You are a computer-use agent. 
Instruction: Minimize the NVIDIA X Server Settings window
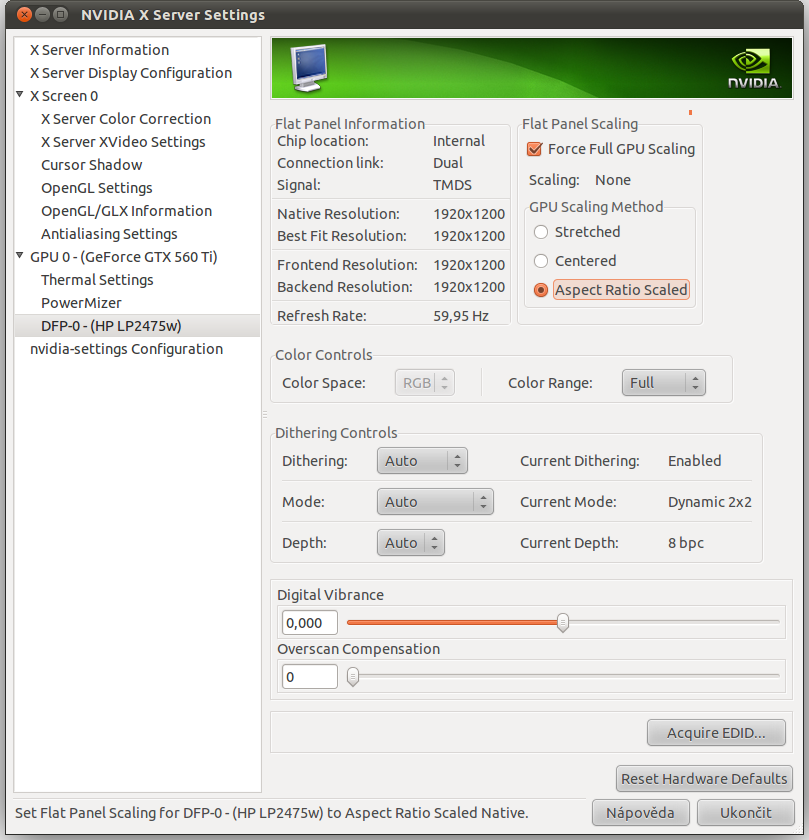(x=42, y=14)
